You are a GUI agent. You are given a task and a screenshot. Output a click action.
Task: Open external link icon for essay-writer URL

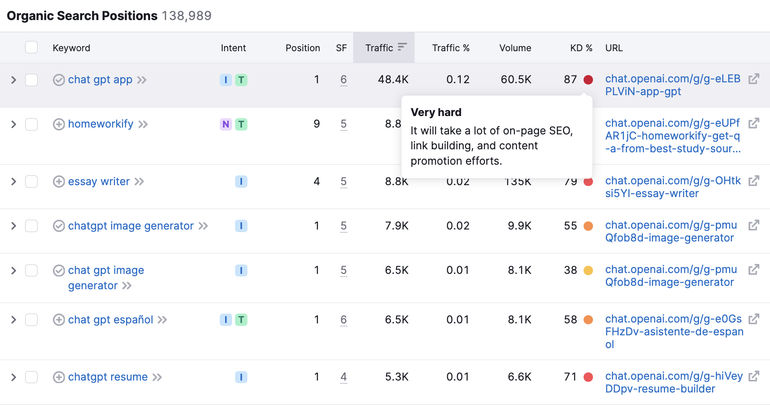point(753,181)
